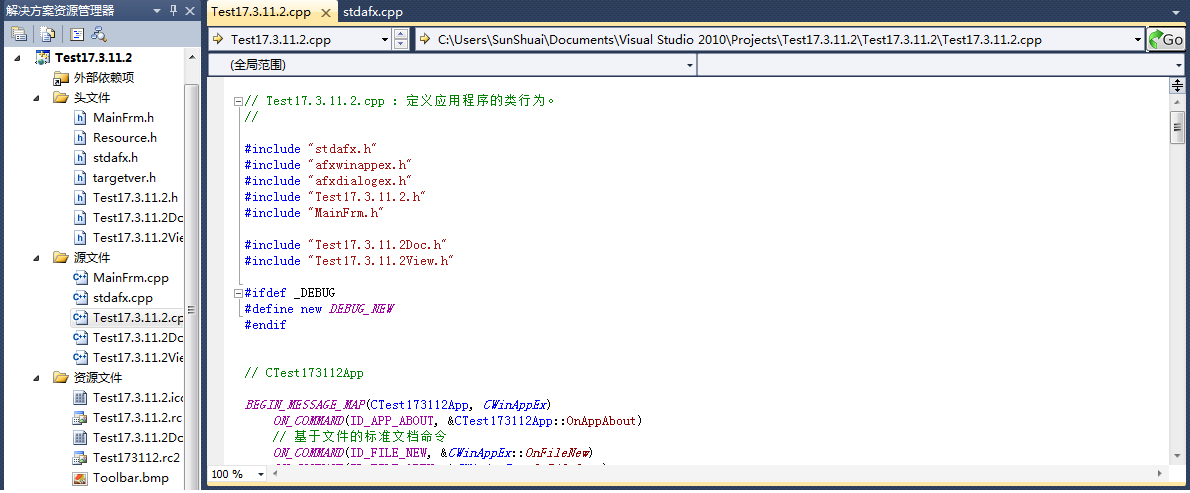1190x493 pixels.
Task: Click the editor vertical scrollbar up arrow
Action: pos(1177,102)
